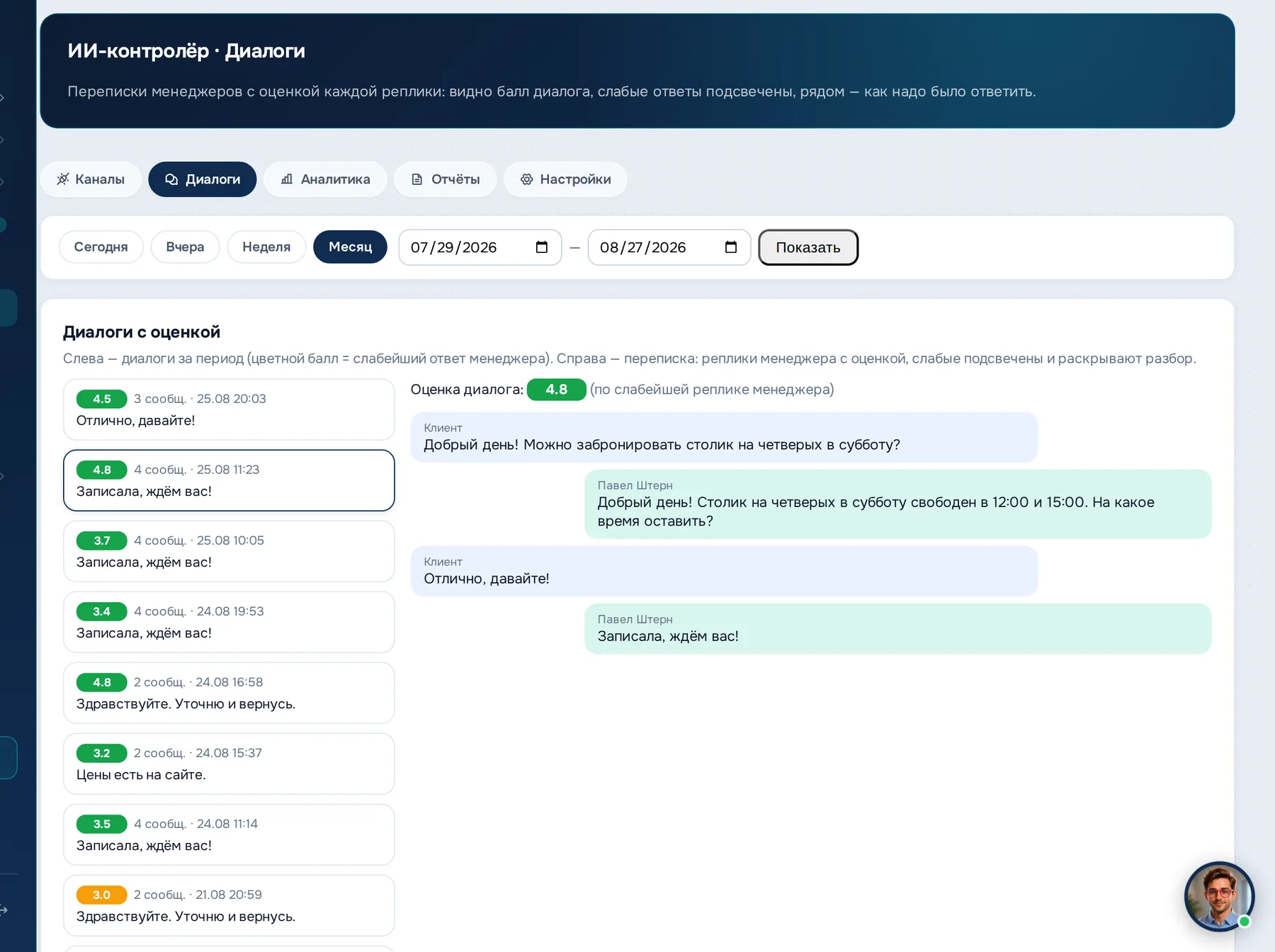Click the 'Диалоги с оценкой' heading
The width and height of the screenshot is (1275, 952).
pyautogui.click(x=142, y=332)
